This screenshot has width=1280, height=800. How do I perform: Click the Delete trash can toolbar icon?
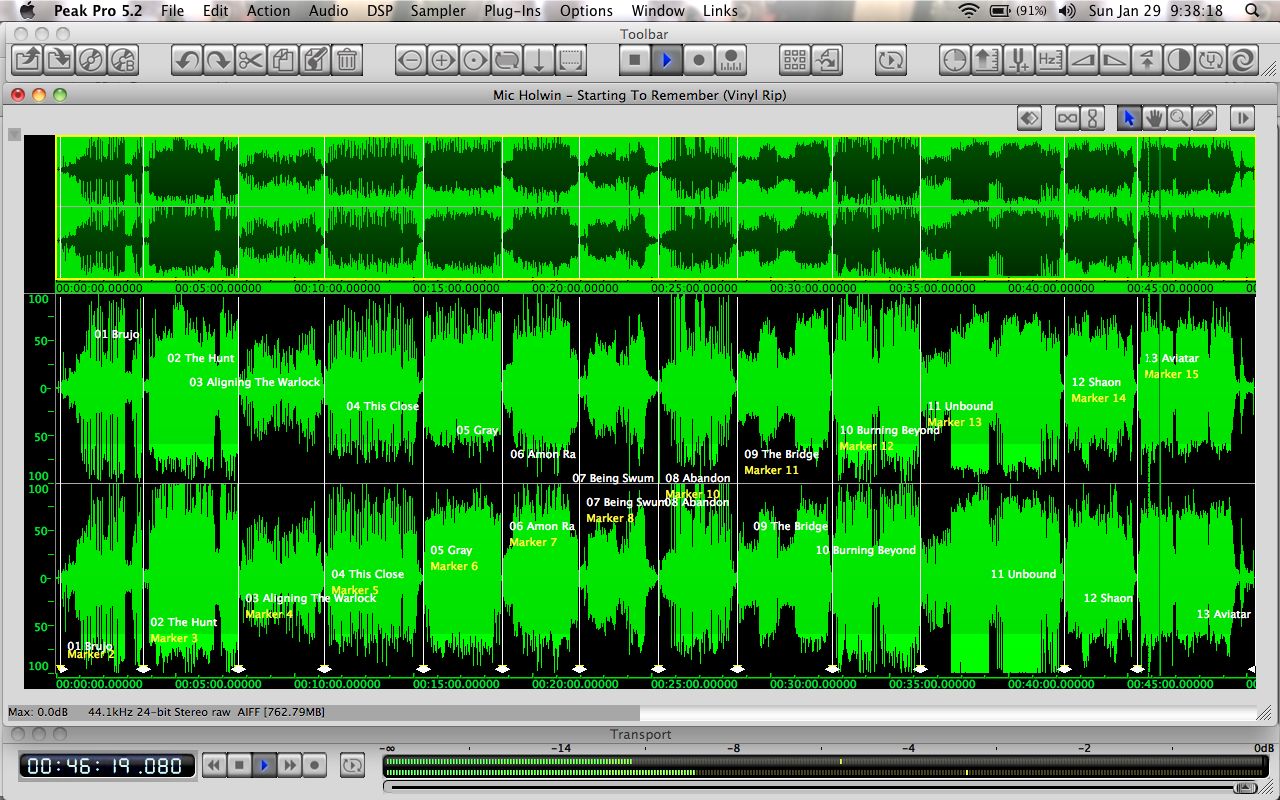click(347, 60)
